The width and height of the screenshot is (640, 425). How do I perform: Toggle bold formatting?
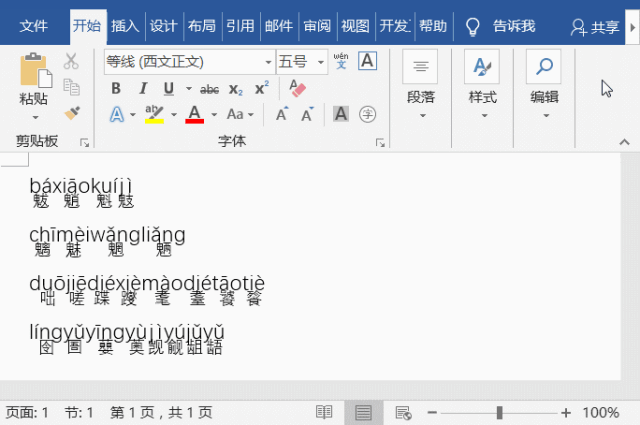[116, 89]
